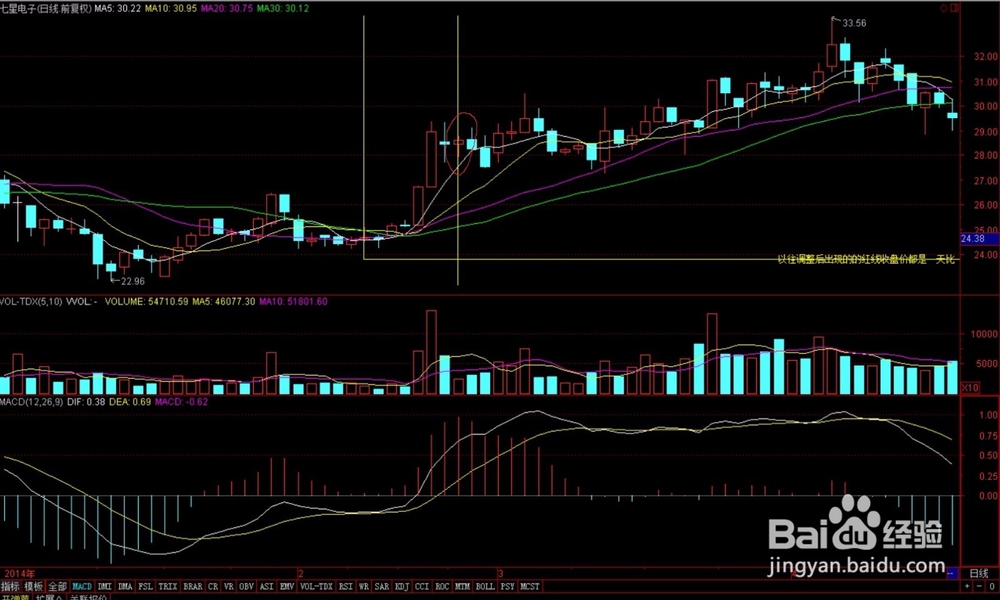The image size is (1000, 600).
Task: Click the volume MA10: 51801.60 label
Action: click(x=293, y=302)
